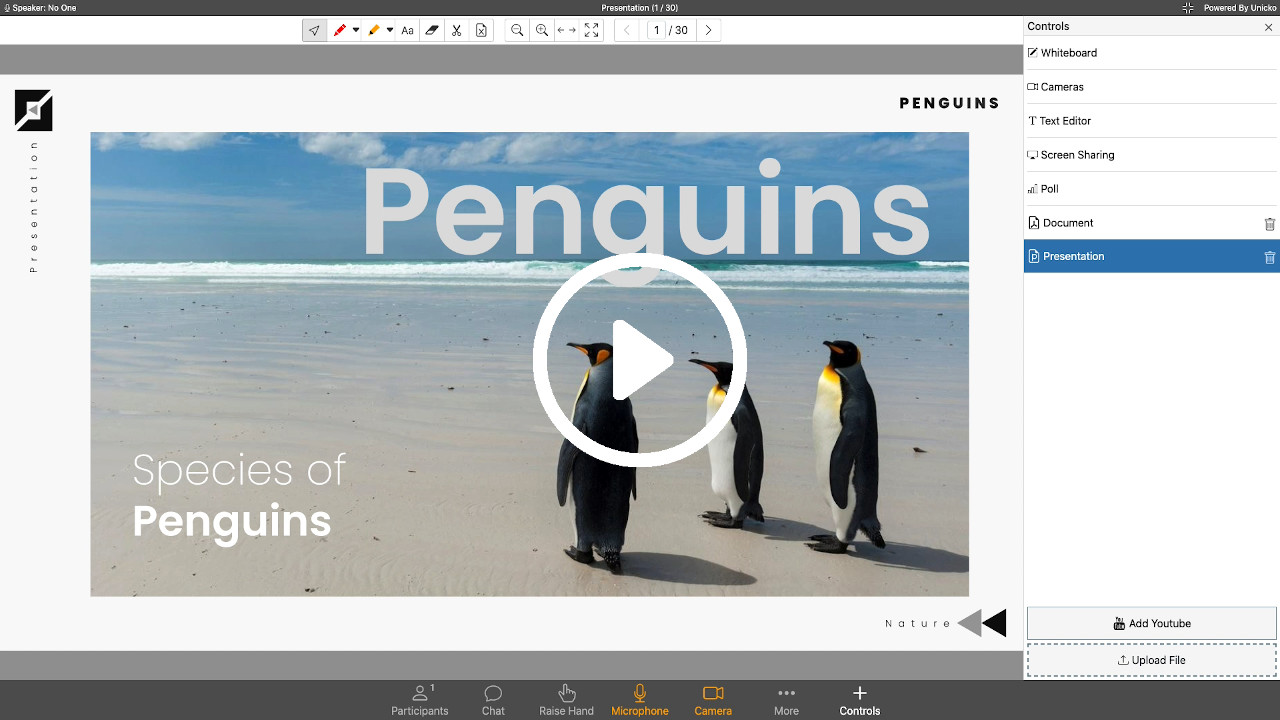The width and height of the screenshot is (1280, 720).
Task: Click the slide page number field
Action: (x=657, y=30)
